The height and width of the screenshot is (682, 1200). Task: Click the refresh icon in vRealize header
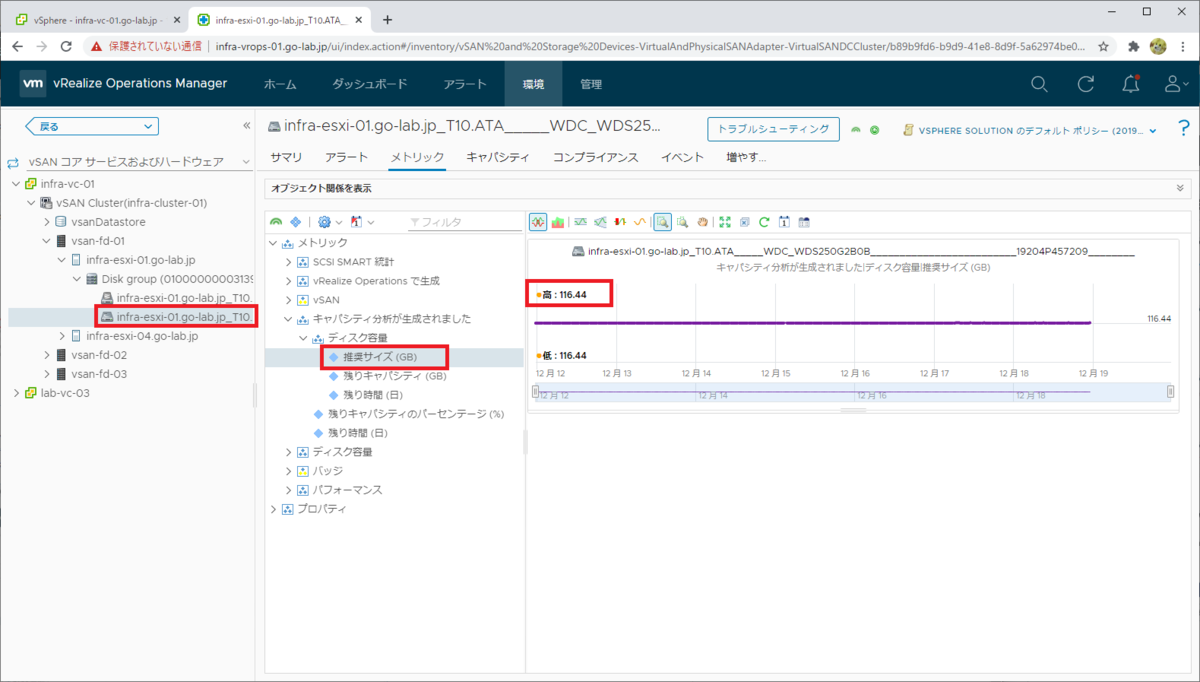tap(1085, 84)
